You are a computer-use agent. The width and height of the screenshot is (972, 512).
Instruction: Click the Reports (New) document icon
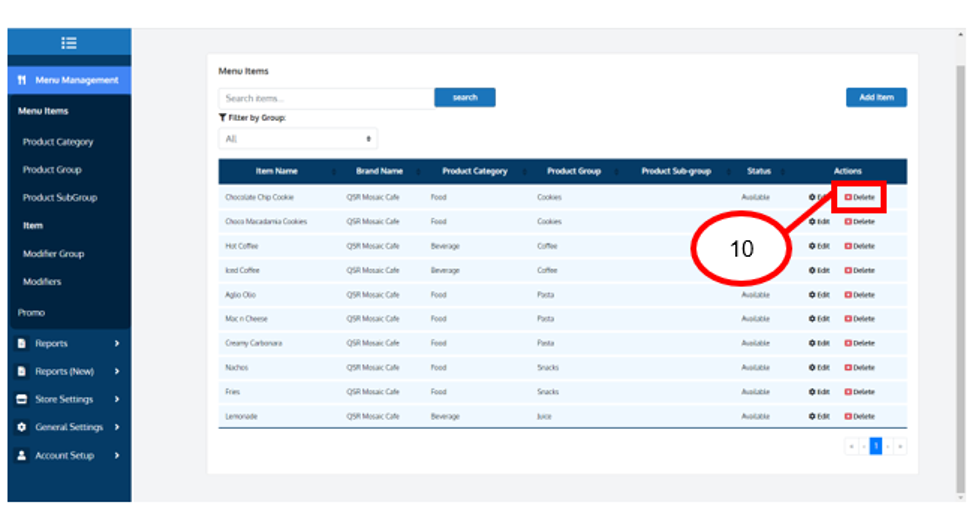pyautogui.click(x=22, y=371)
